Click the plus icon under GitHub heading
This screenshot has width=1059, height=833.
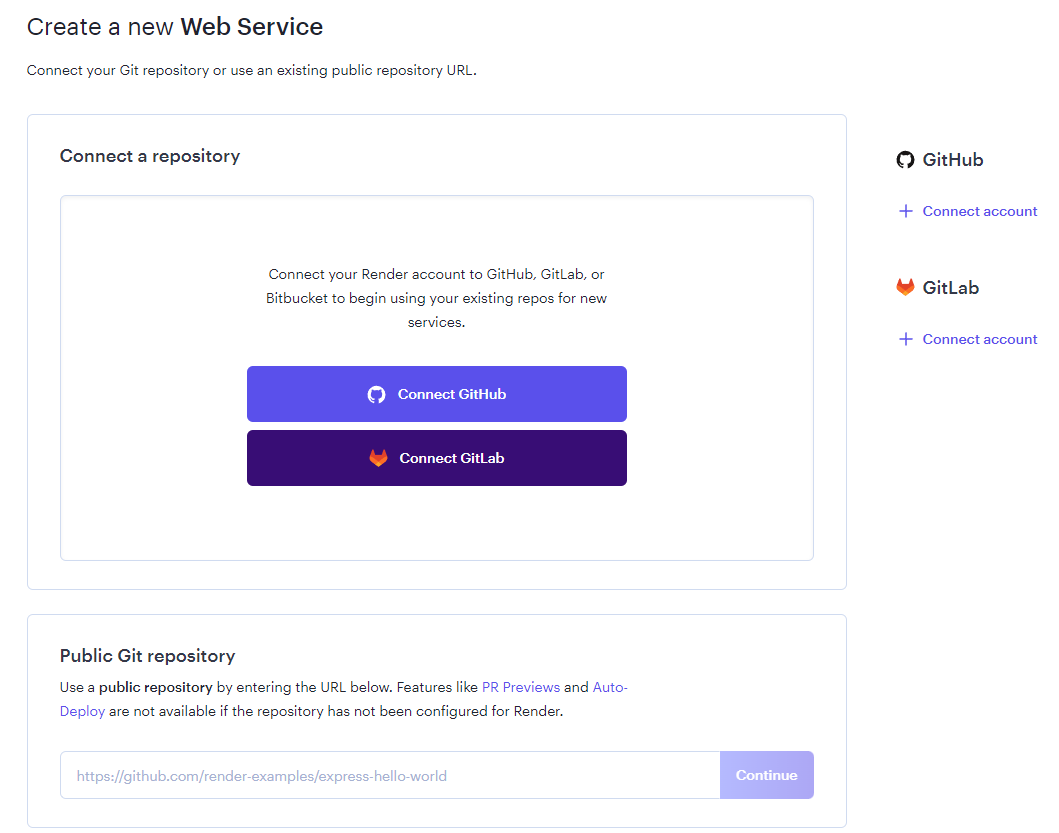pyautogui.click(x=906, y=211)
